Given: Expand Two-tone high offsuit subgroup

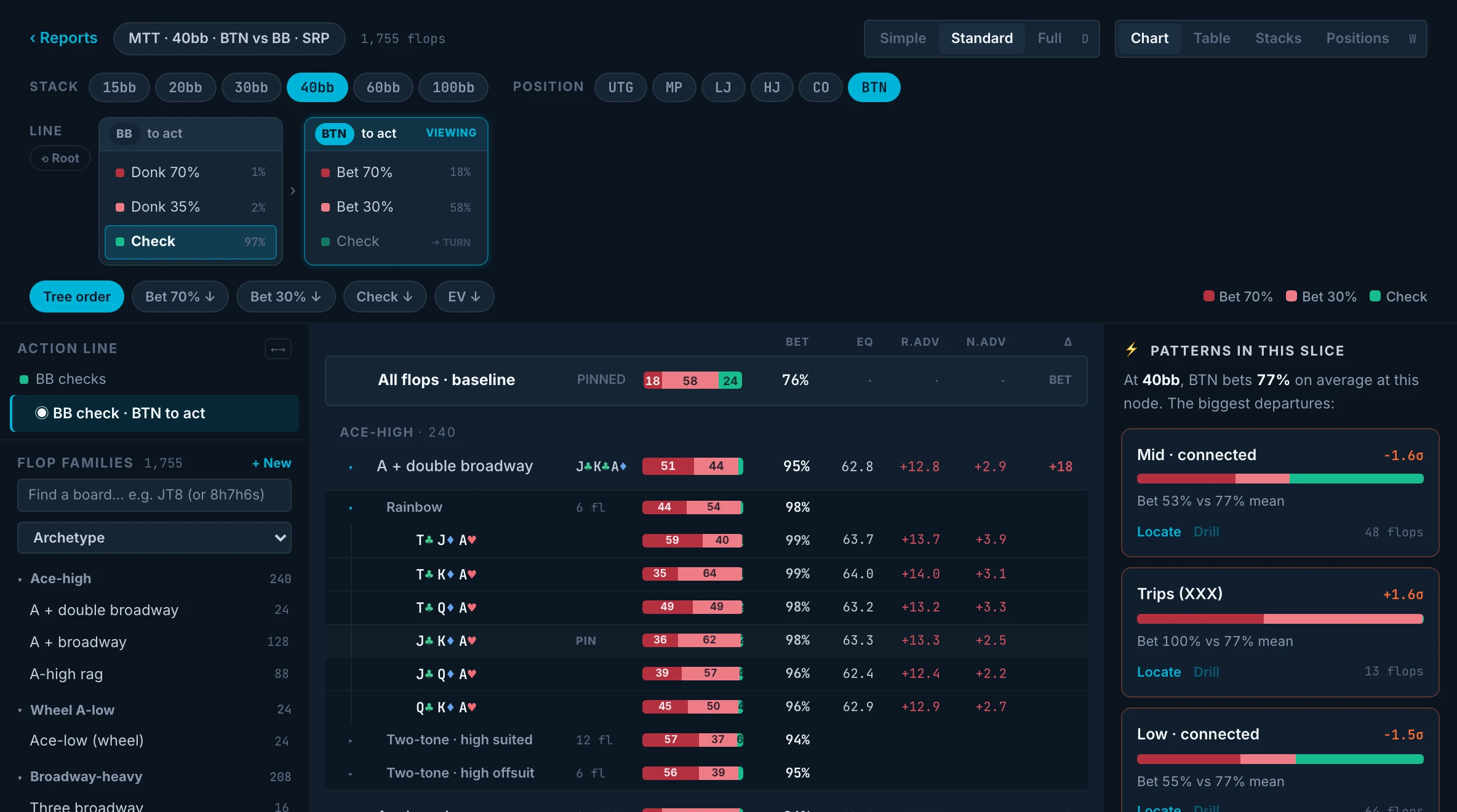Looking at the screenshot, I should [351, 774].
